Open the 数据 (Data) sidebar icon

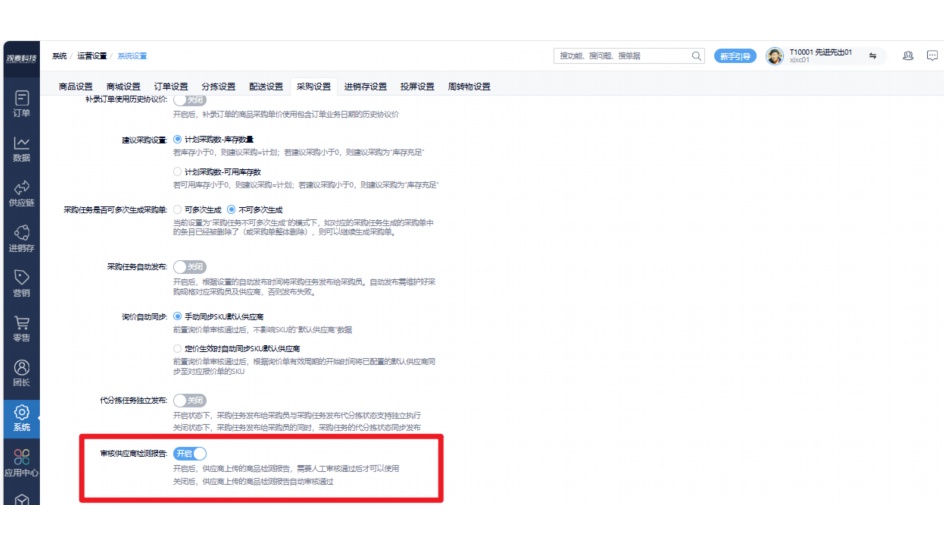click(x=21, y=148)
